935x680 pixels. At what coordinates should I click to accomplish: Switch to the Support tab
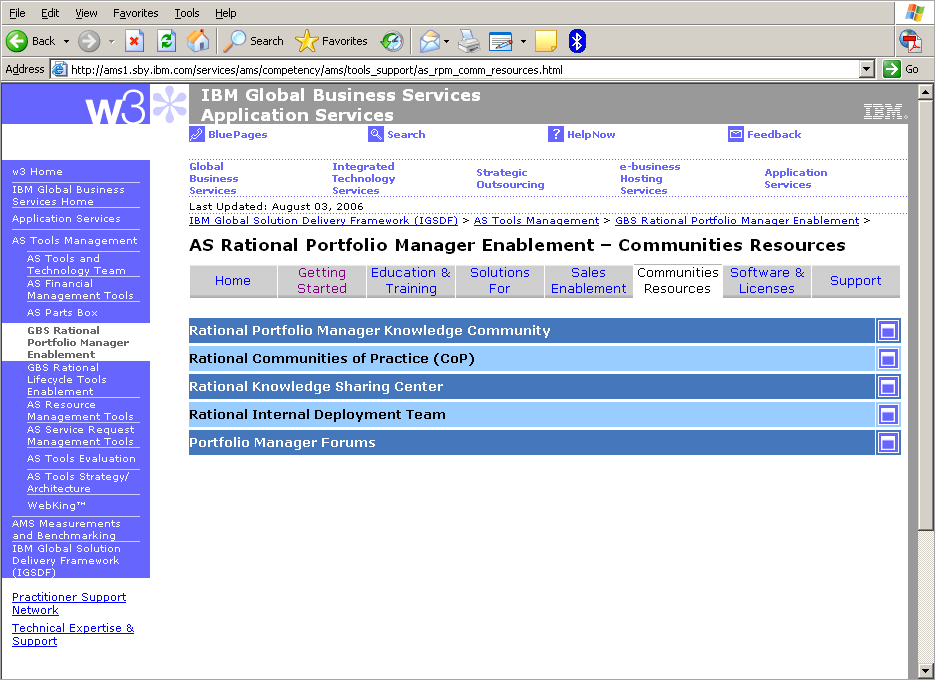point(856,280)
